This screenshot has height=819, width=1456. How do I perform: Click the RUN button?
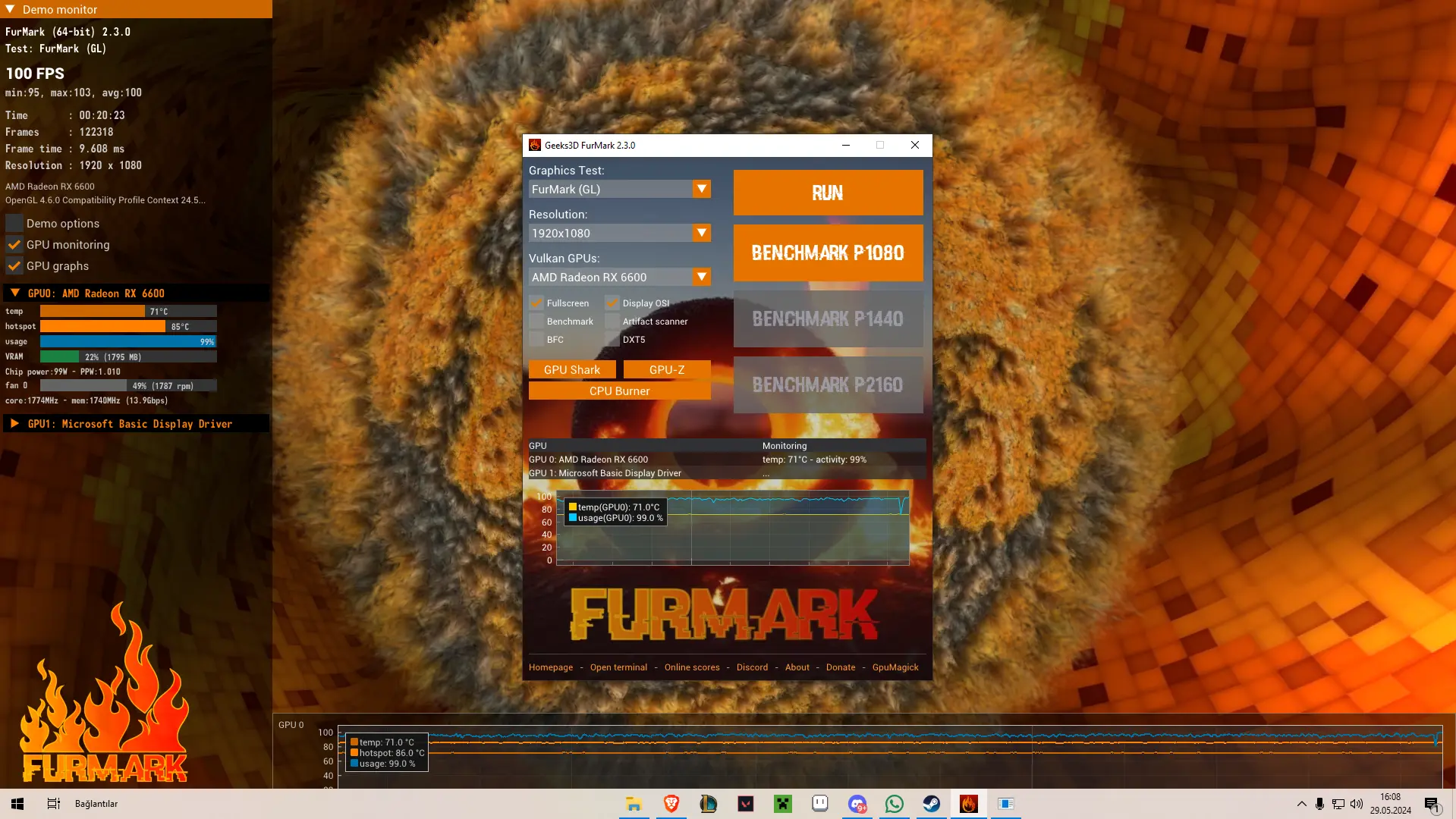click(x=828, y=193)
